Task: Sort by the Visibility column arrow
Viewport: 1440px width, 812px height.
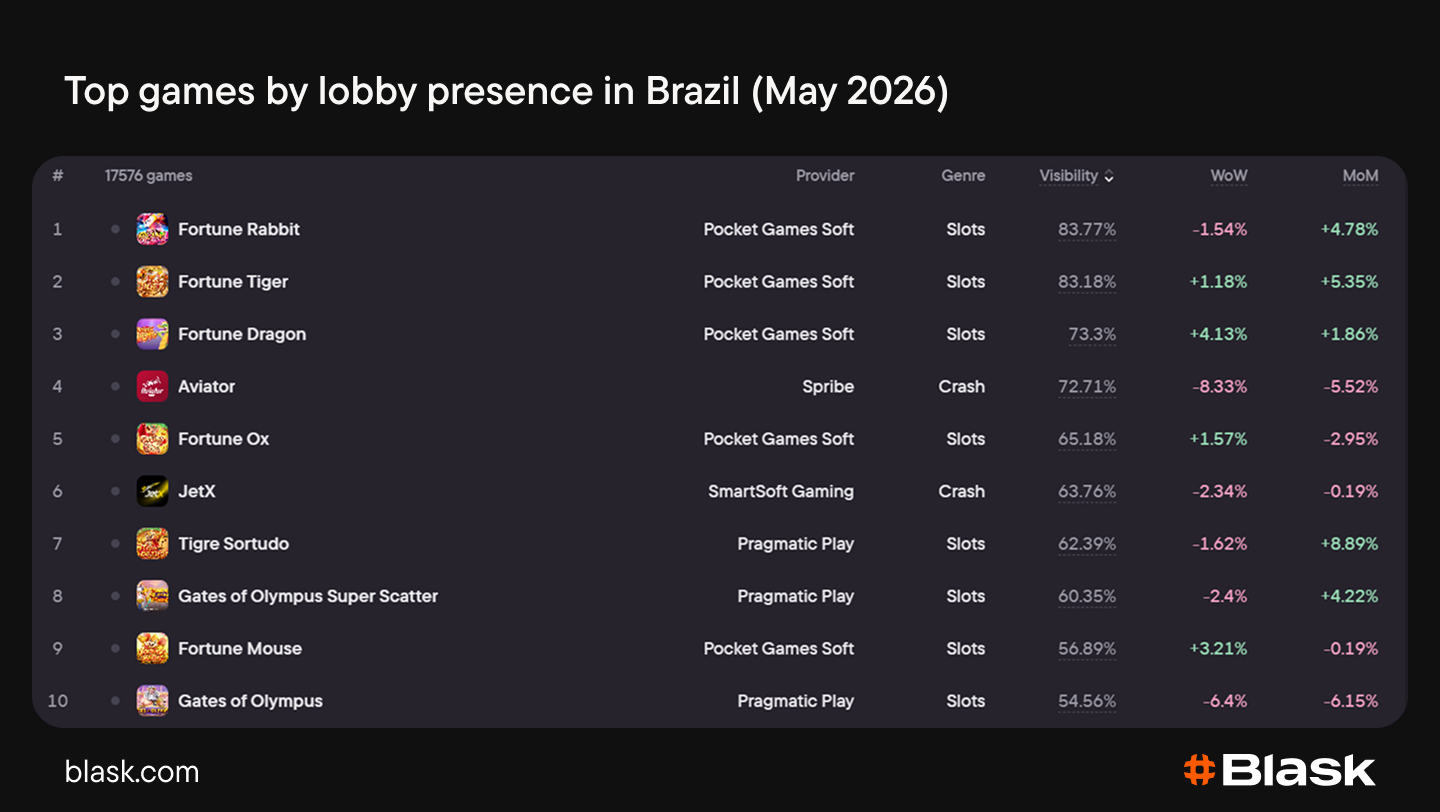Action: point(1109,176)
